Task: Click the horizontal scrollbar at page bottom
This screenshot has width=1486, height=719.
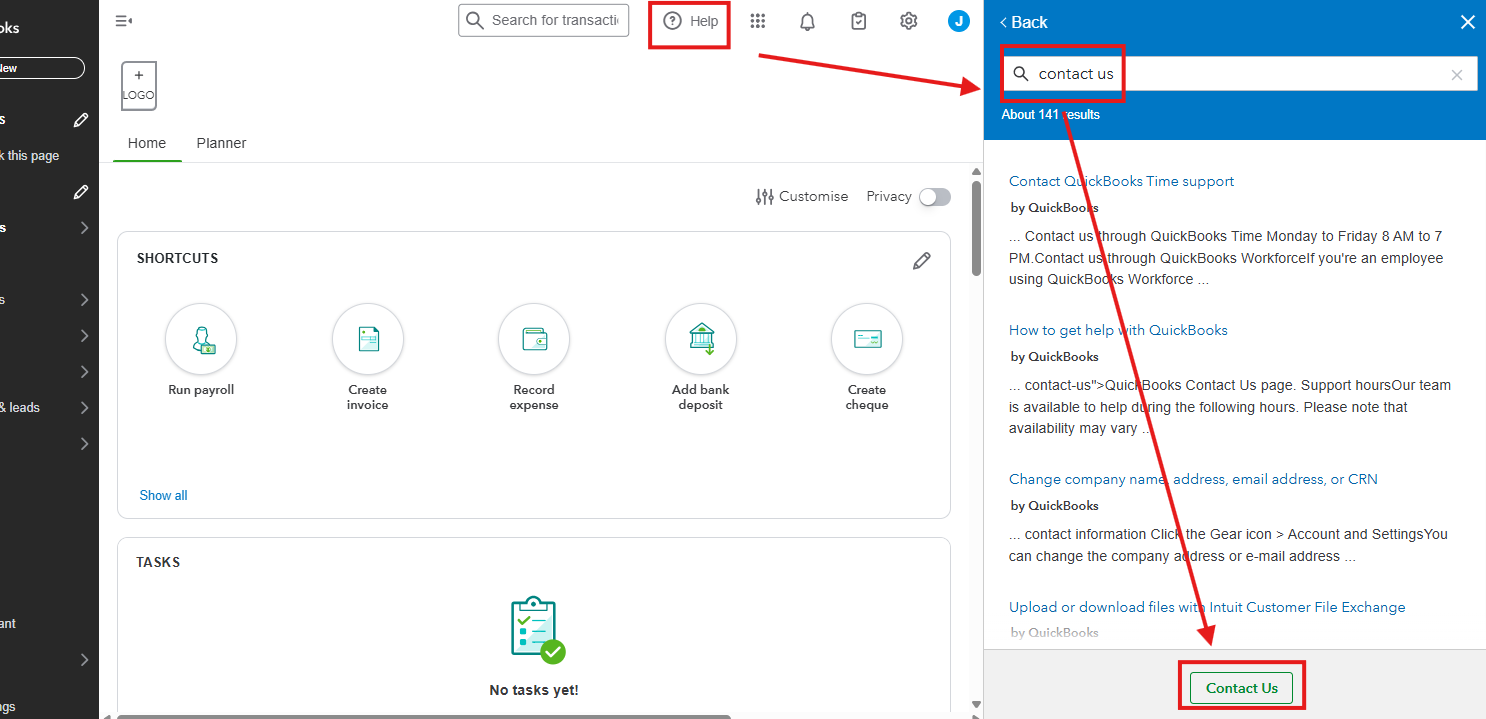Action: pyautogui.click(x=424, y=716)
